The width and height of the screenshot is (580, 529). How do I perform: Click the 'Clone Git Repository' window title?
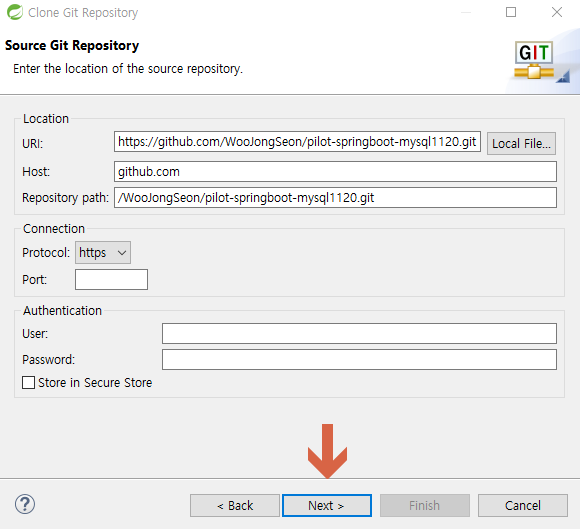coord(83,13)
